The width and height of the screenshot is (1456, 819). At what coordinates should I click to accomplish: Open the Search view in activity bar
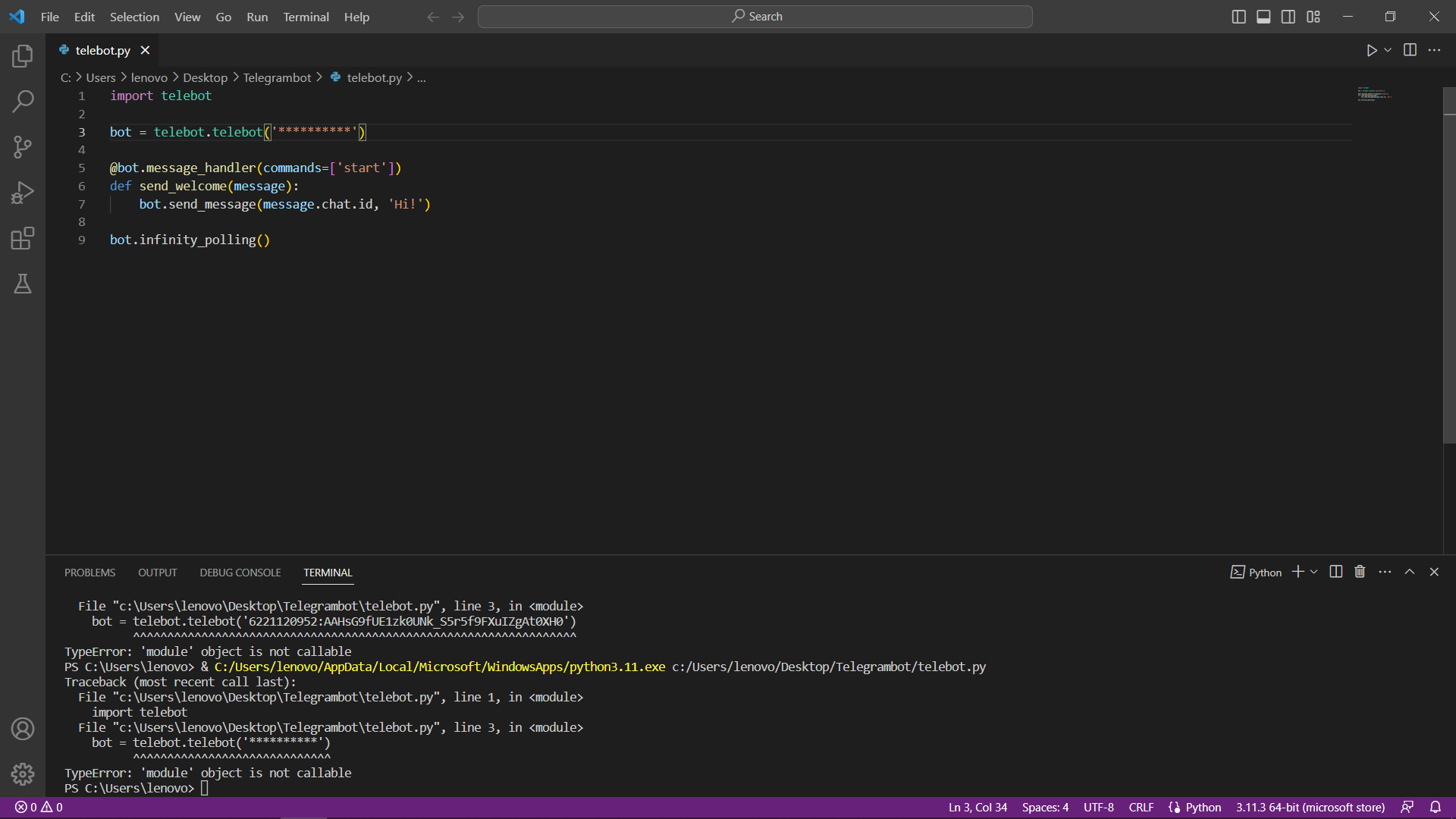23,101
